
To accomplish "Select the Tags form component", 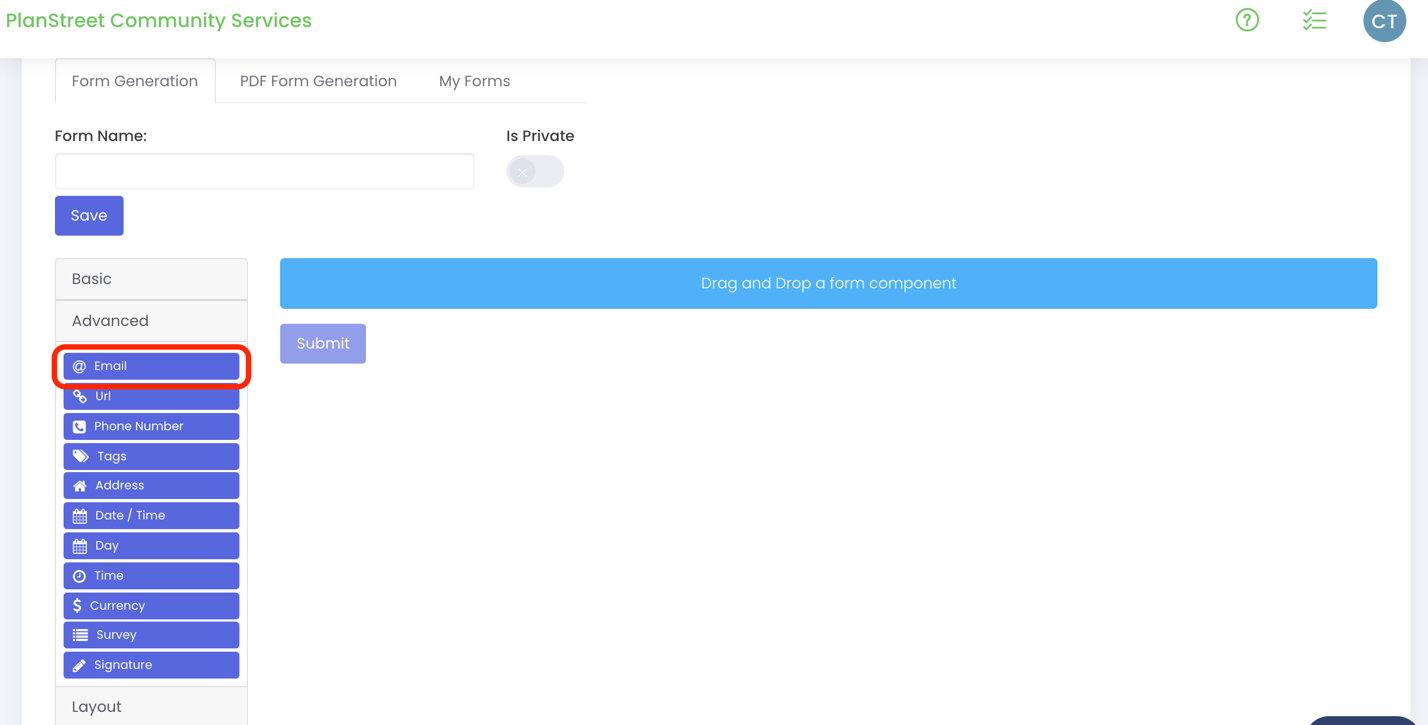I will click(151, 456).
